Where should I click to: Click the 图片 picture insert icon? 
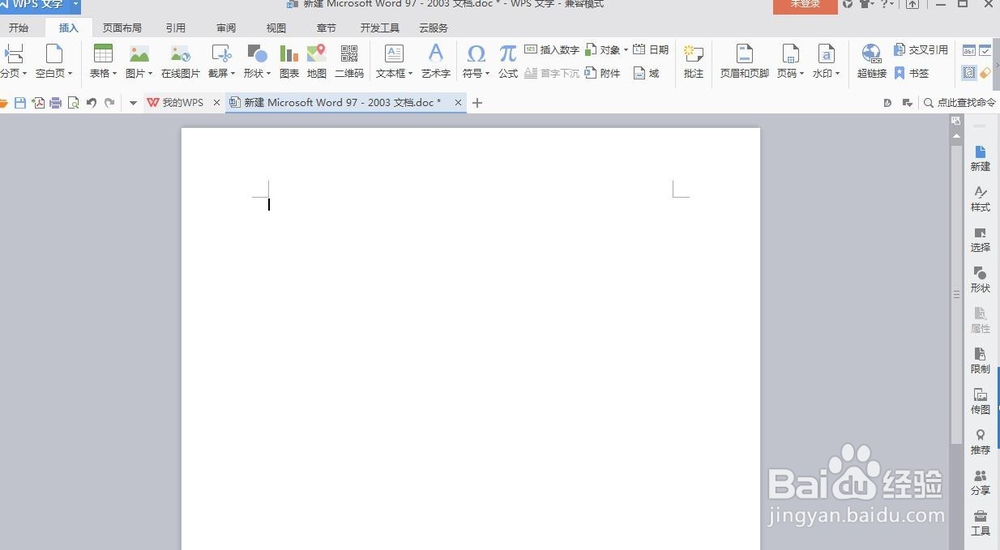pyautogui.click(x=139, y=54)
